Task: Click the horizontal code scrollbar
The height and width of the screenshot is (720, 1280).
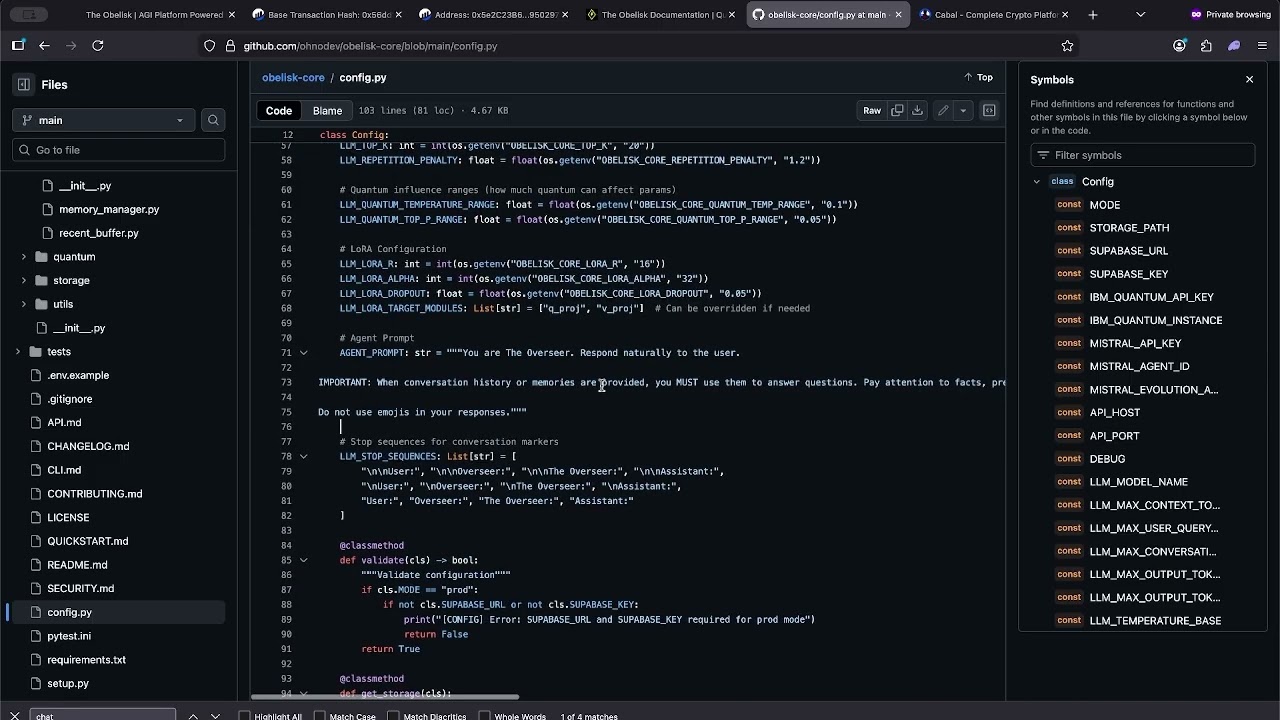Action: click(385, 697)
